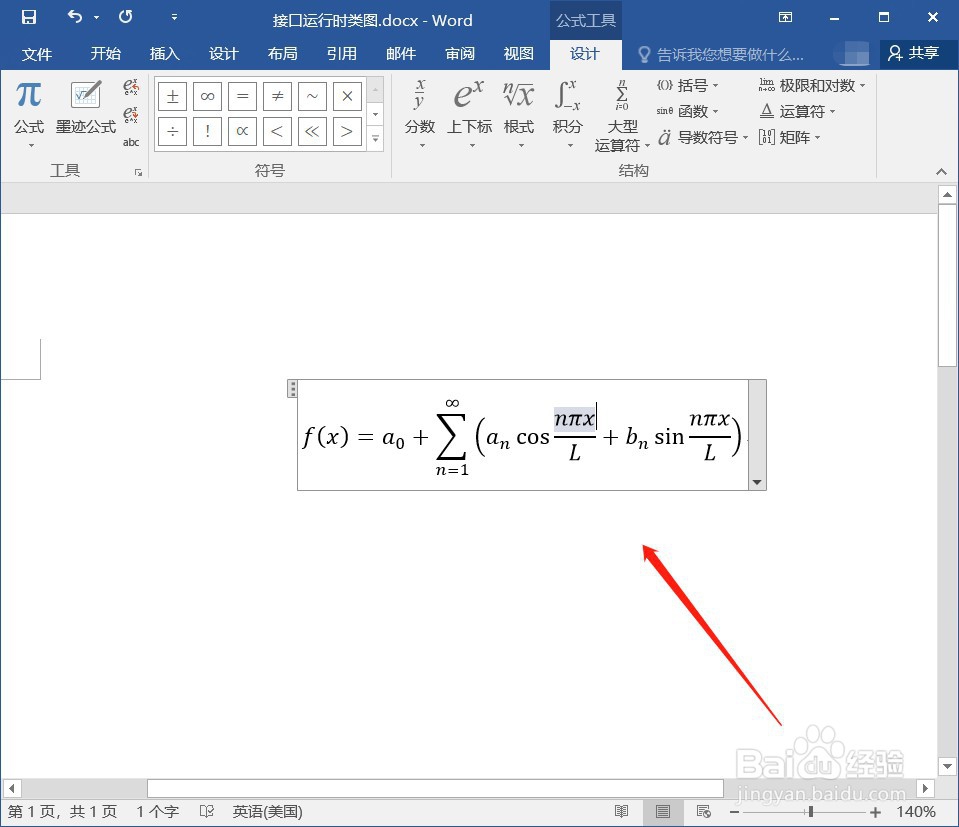This screenshot has height=827, width=959.
Task: Open the proofing errors indicator in the status bar
Action: 207,811
